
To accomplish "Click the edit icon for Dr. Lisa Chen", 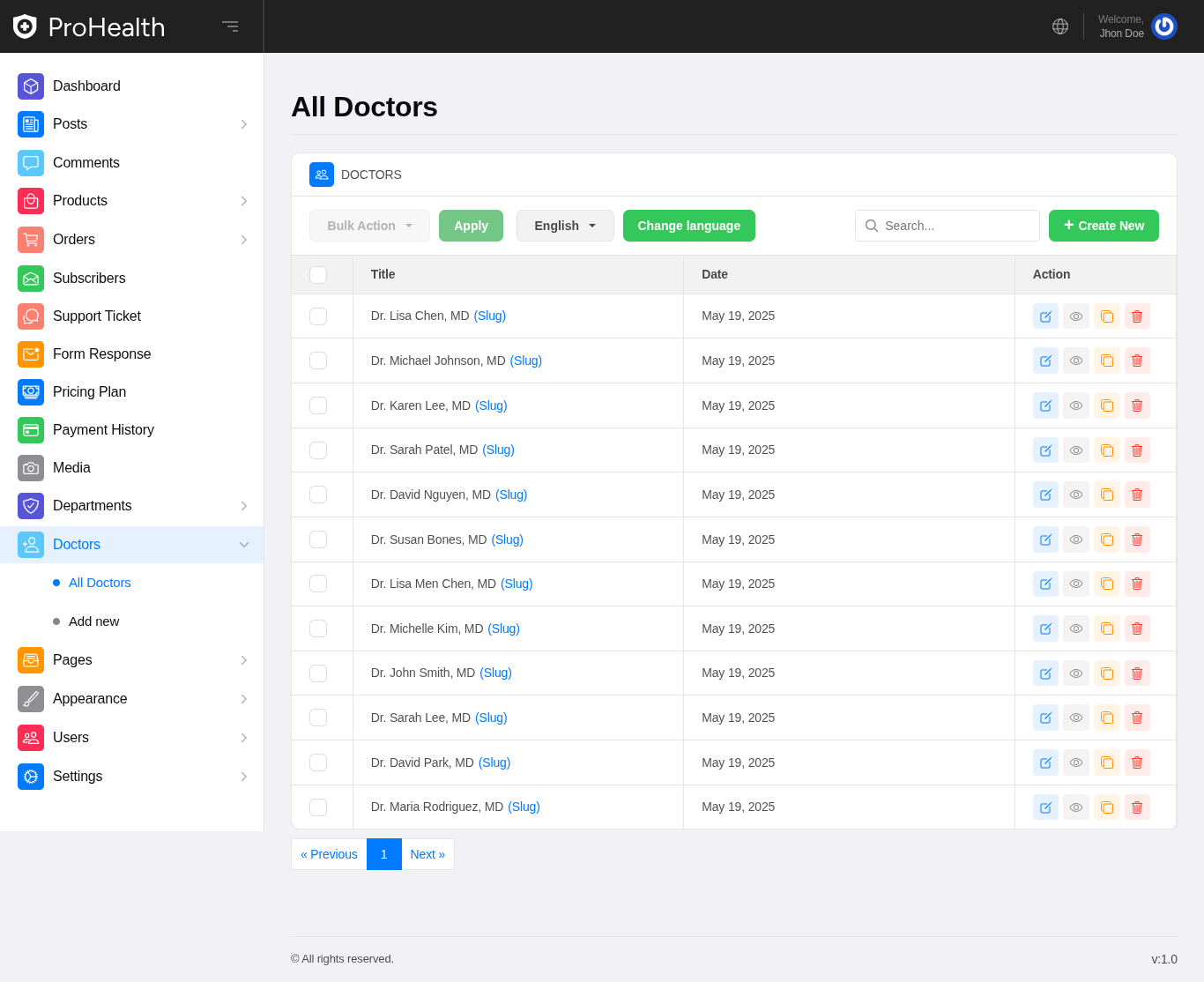I will pyautogui.click(x=1045, y=316).
